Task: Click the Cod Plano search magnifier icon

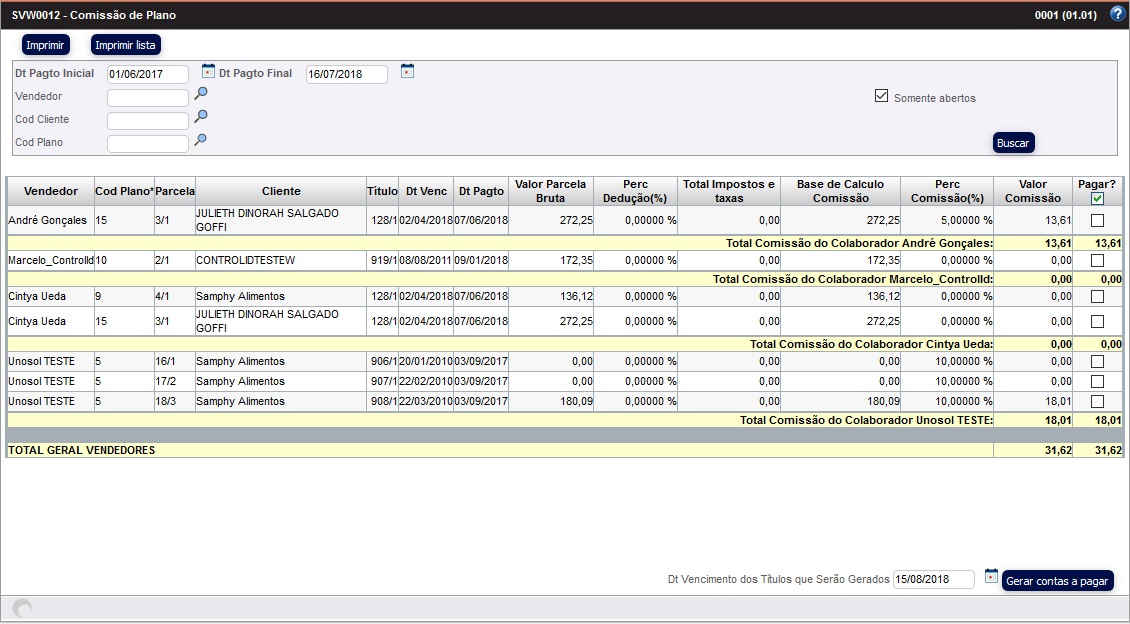Action: point(201,140)
